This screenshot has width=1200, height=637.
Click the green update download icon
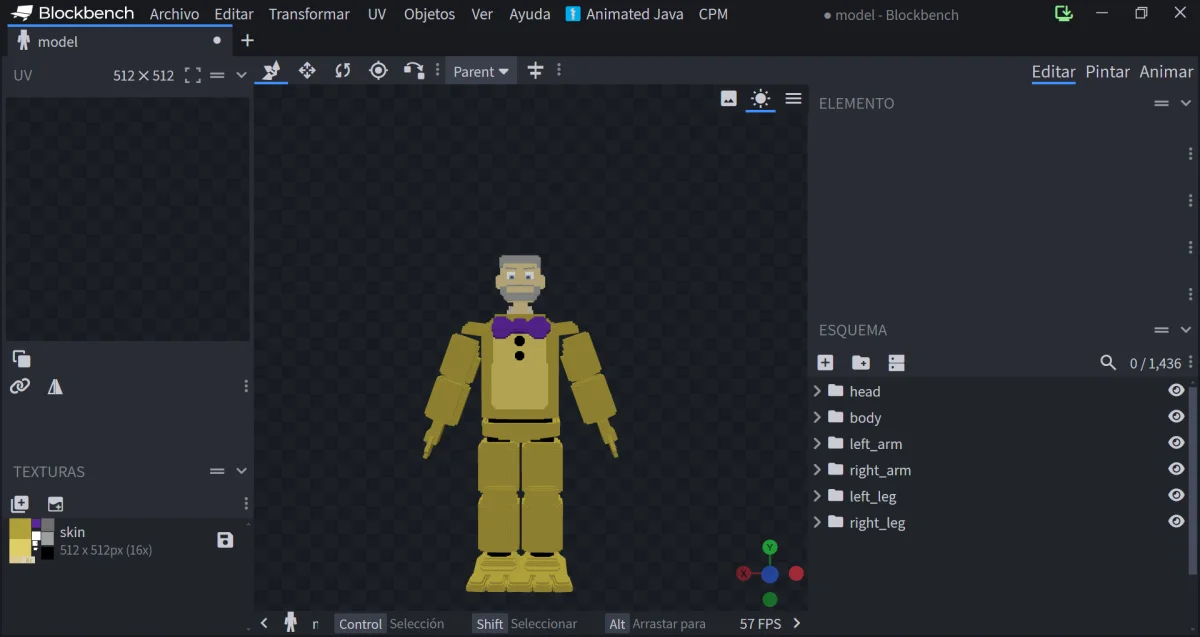[x=1064, y=14]
